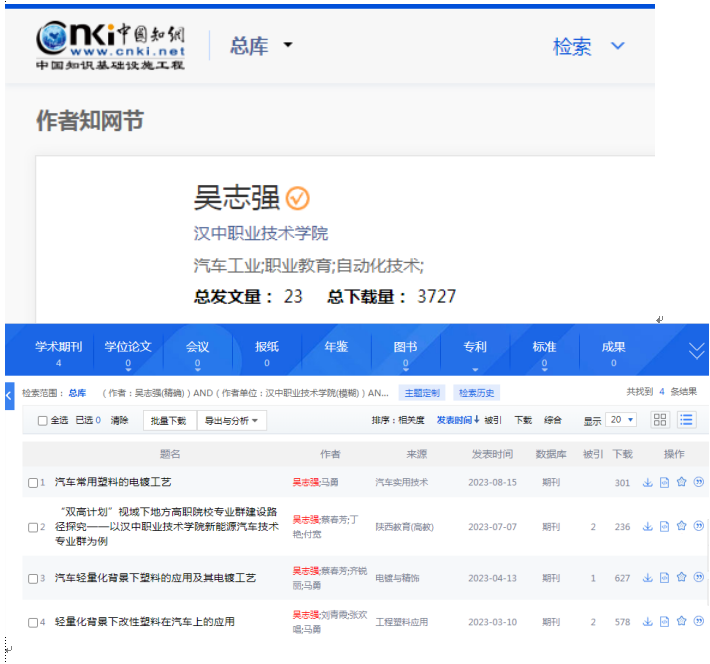Select the 图书 tab
710x664 pixels.
[405, 352]
